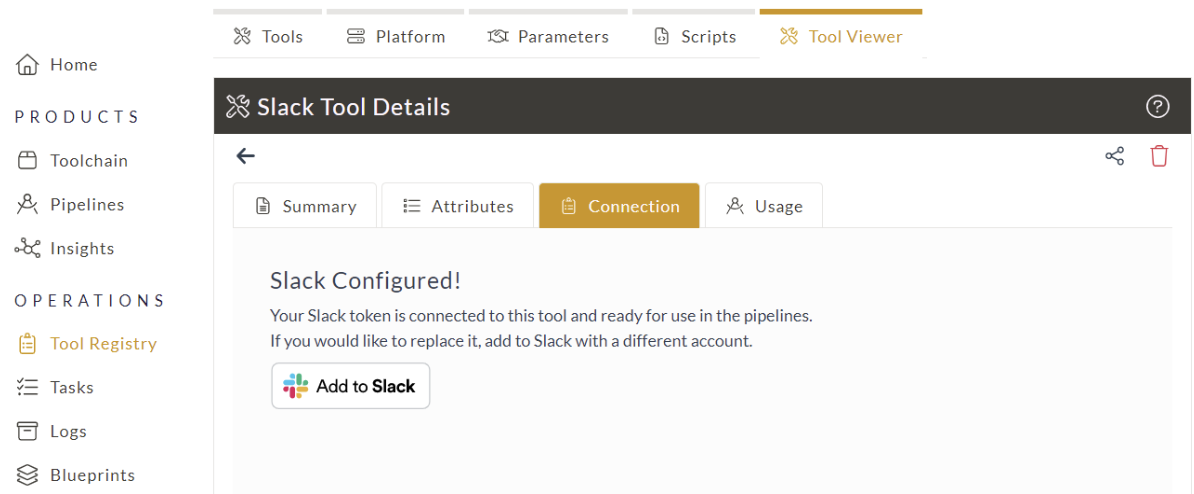Viewport: 1194px width, 494px height.
Task: Click the share icon for Slack tool
Action: tap(1114, 157)
